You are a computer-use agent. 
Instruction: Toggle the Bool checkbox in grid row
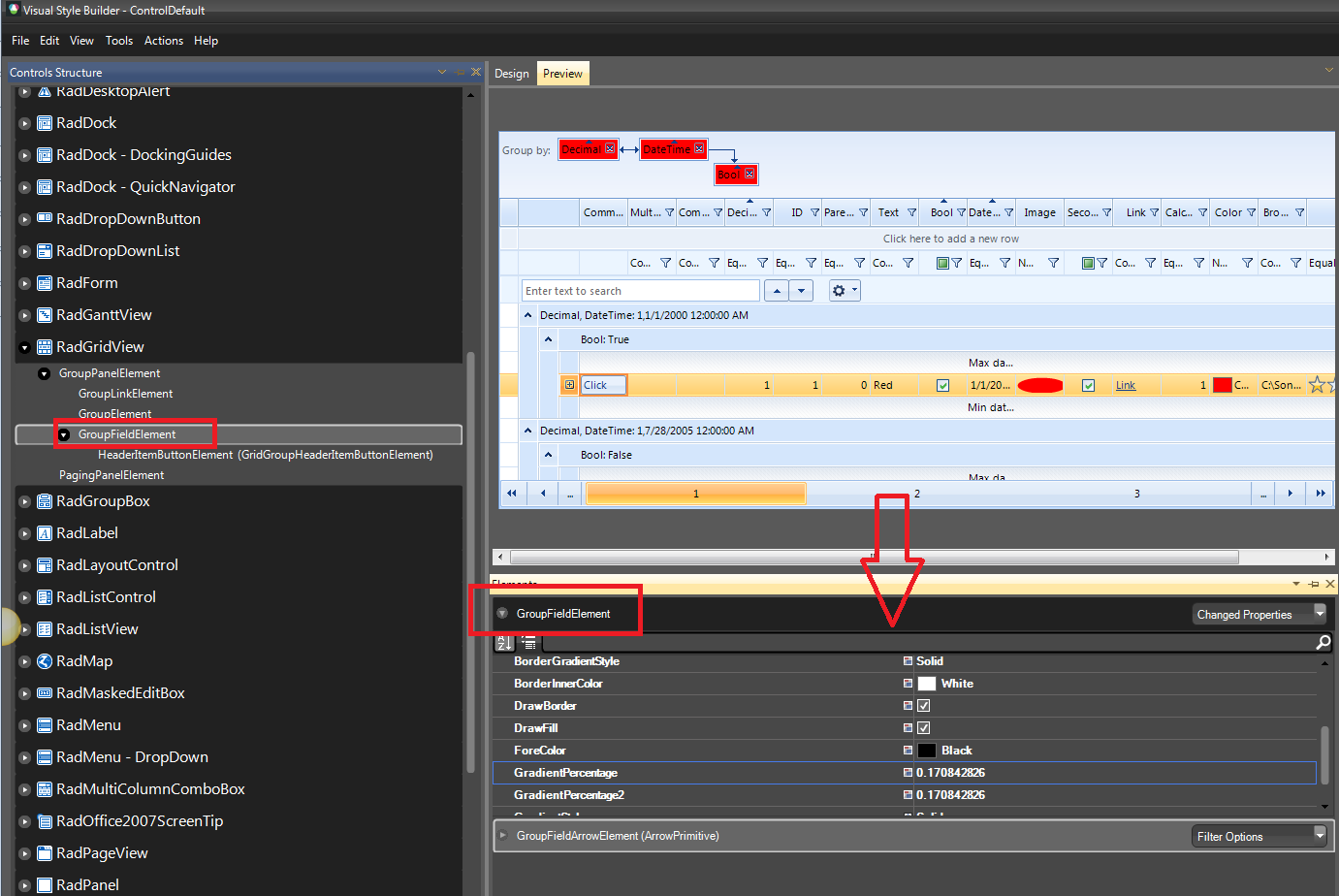click(942, 385)
